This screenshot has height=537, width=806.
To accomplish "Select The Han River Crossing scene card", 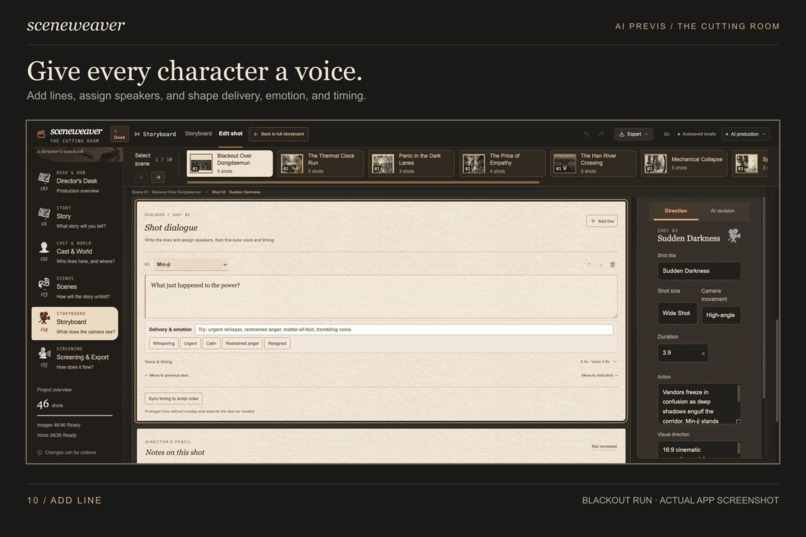I will pyautogui.click(x=593, y=163).
